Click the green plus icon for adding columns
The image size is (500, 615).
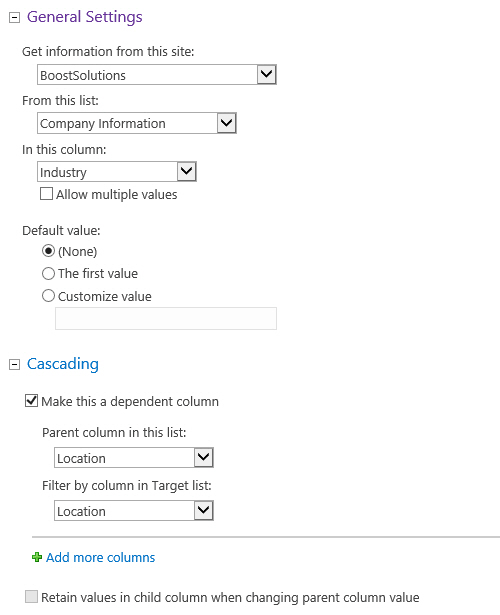tap(37, 557)
